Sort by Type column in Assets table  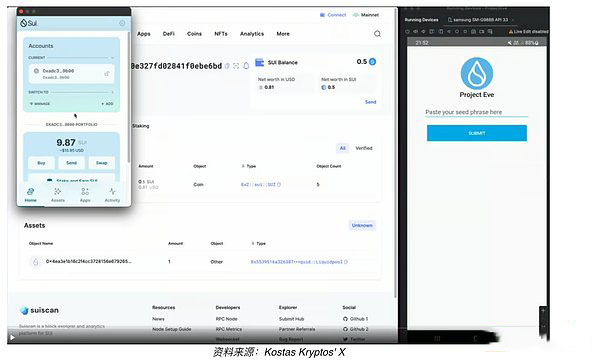(x=259, y=243)
